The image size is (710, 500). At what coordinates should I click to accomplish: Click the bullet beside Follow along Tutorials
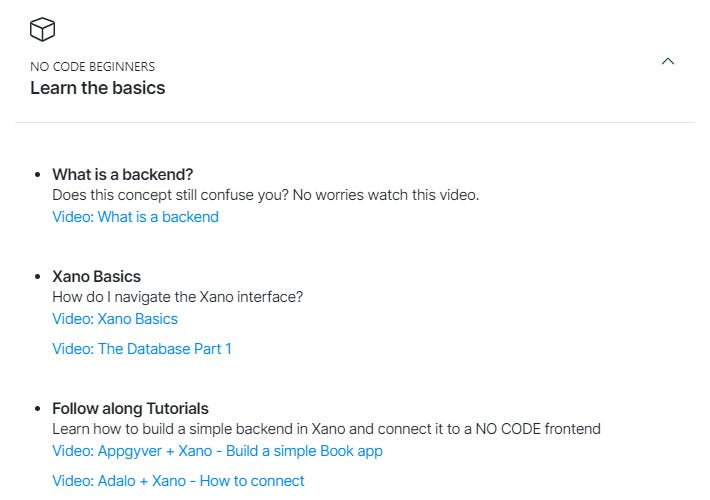point(38,409)
